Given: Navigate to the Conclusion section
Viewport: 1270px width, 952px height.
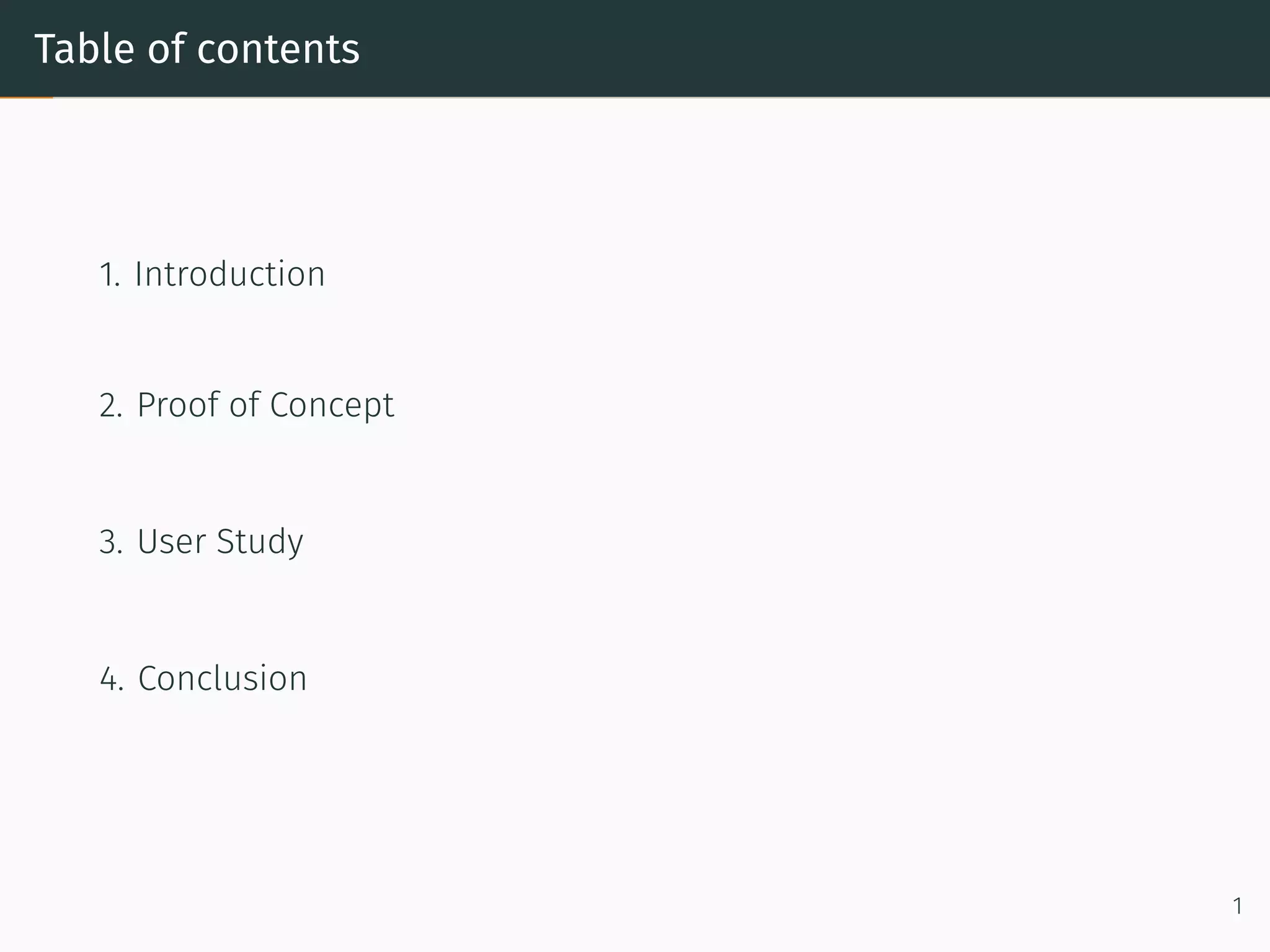Looking at the screenshot, I should (x=222, y=678).
